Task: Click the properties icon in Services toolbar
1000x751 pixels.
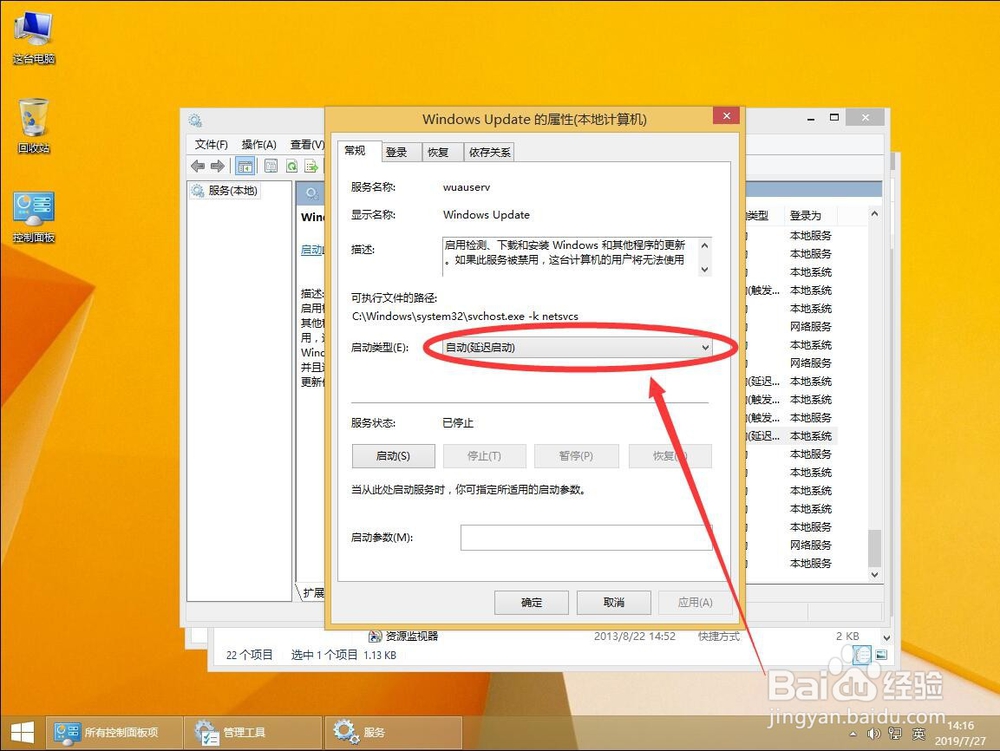Action: coord(271,166)
